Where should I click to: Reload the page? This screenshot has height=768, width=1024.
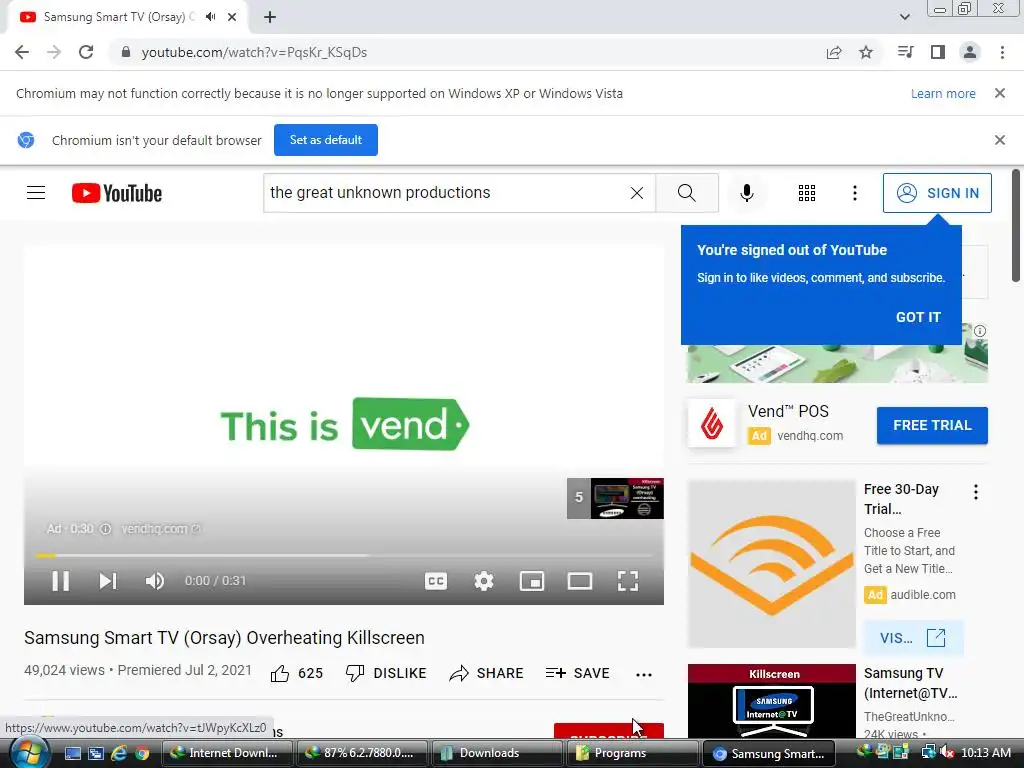click(86, 52)
